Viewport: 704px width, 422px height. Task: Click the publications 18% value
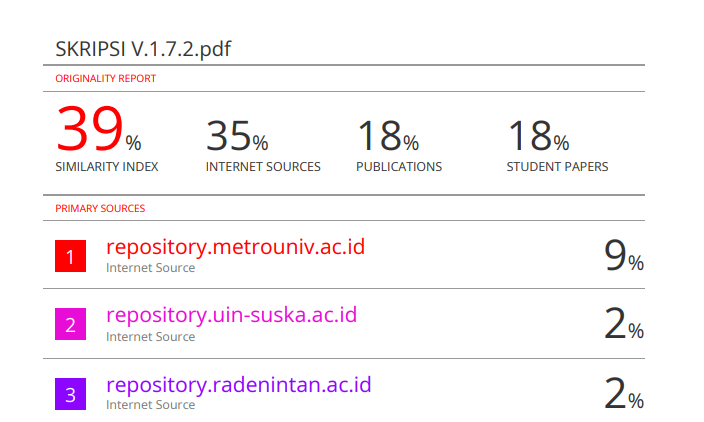[x=387, y=136]
